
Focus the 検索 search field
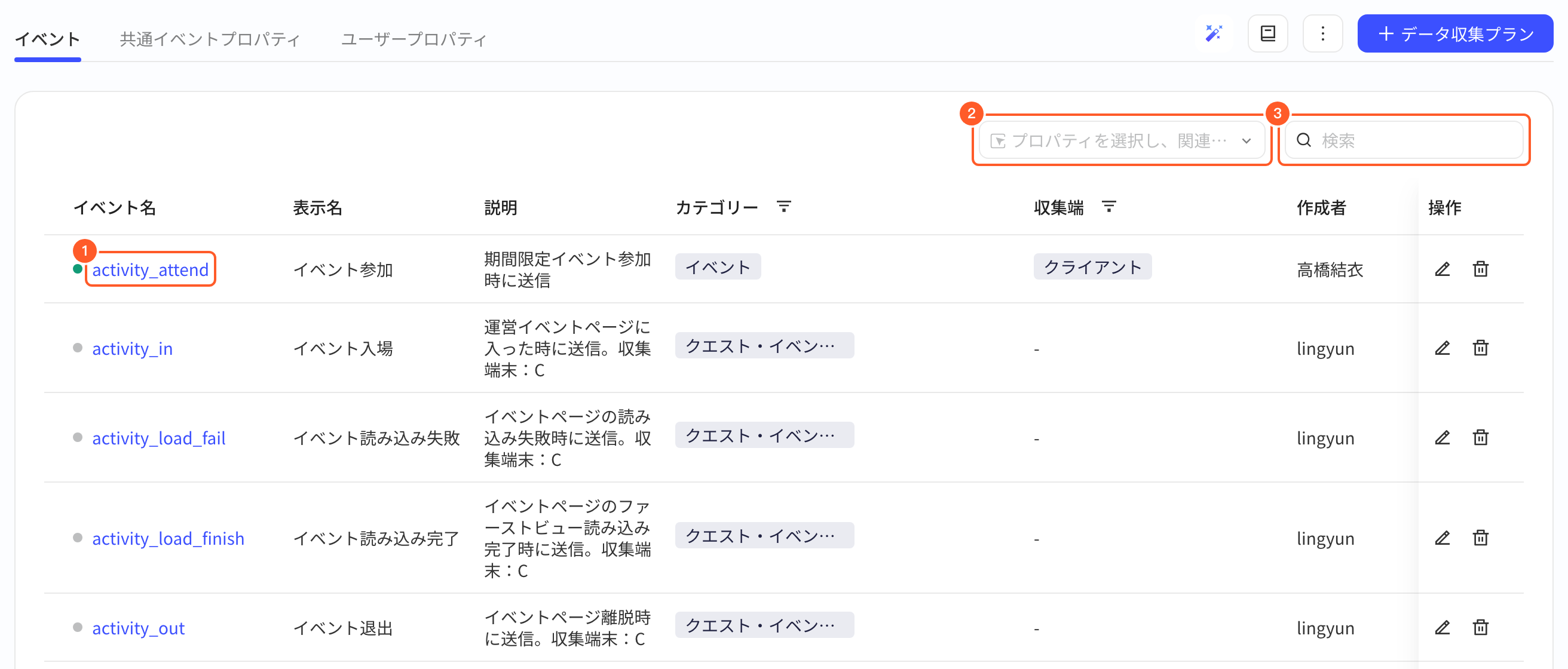[x=1404, y=140]
